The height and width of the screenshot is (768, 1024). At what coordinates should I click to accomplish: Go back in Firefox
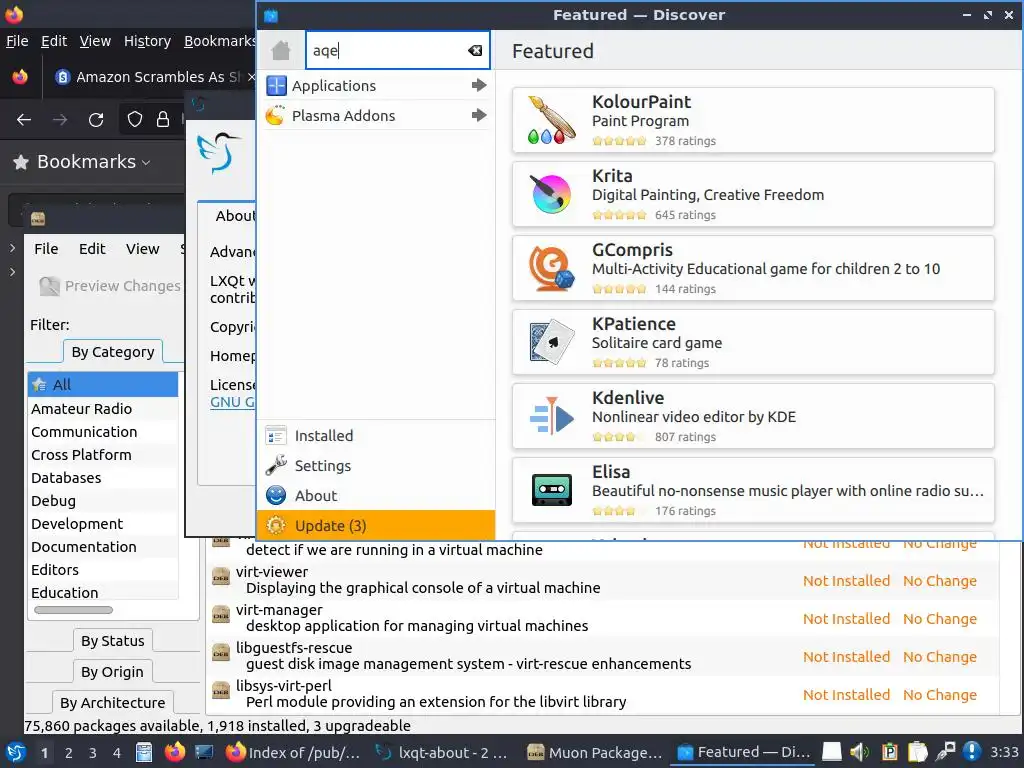(x=24, y=120)
